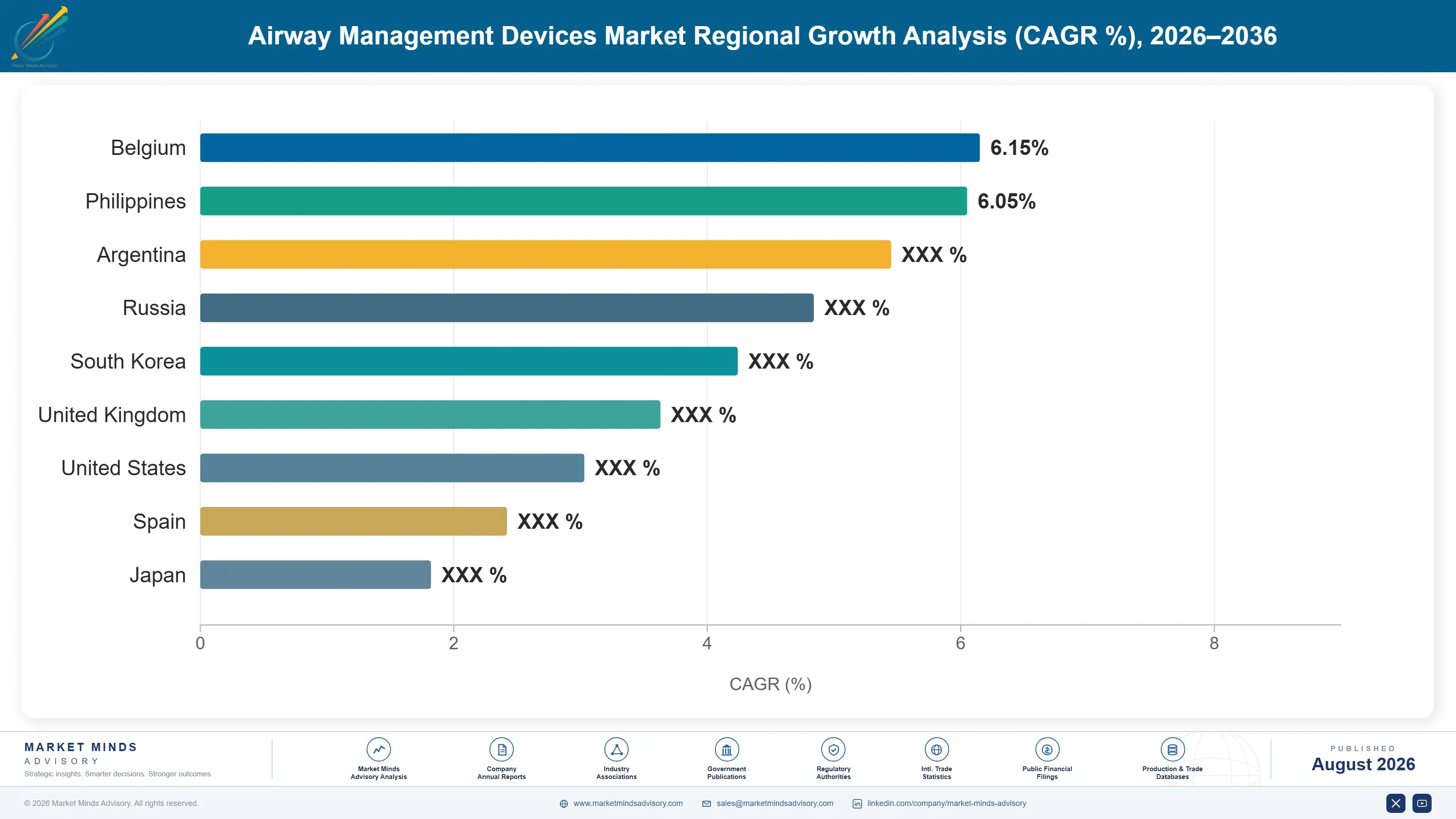
Task: Click the United Kingdom bar
Action: [x=430, y=415]
